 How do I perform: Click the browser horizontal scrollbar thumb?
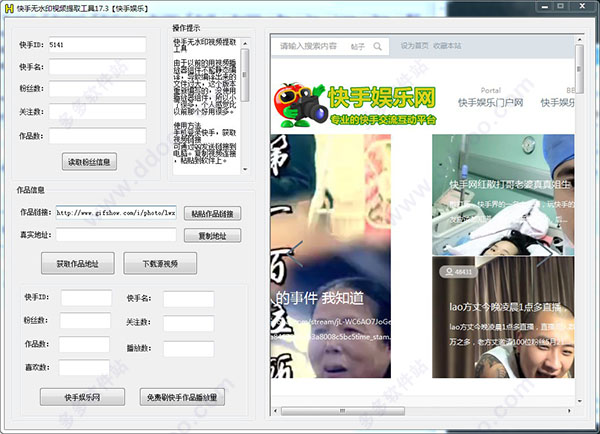343,411
